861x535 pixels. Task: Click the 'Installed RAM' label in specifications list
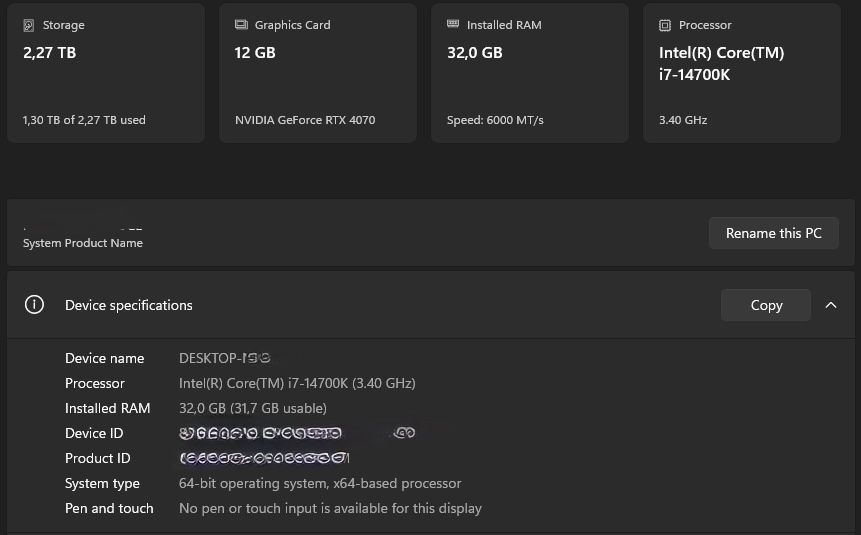[x=108, y=408]
